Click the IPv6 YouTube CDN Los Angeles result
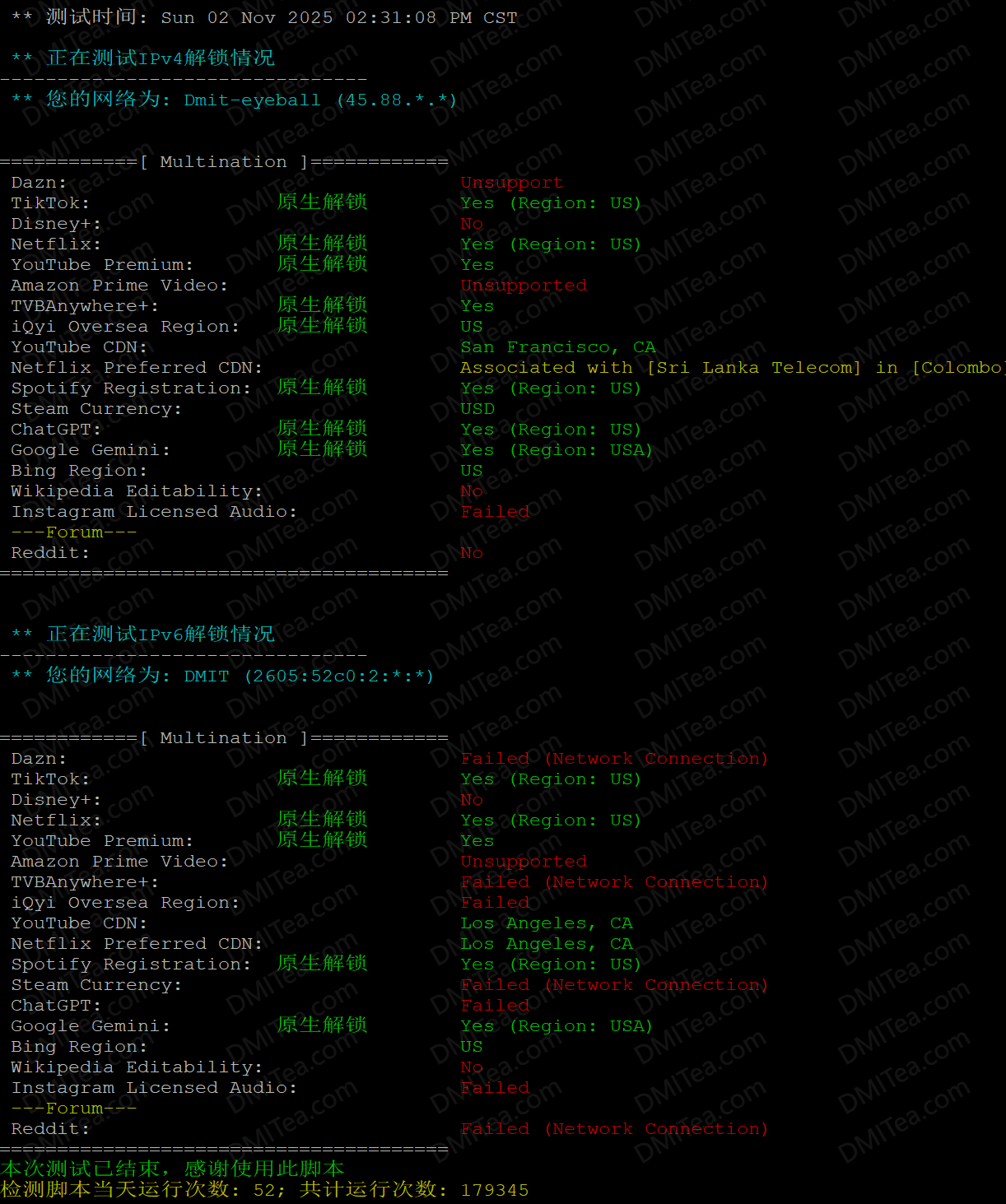This screenshot has width=1006, height=1204. tap(546, 923)
